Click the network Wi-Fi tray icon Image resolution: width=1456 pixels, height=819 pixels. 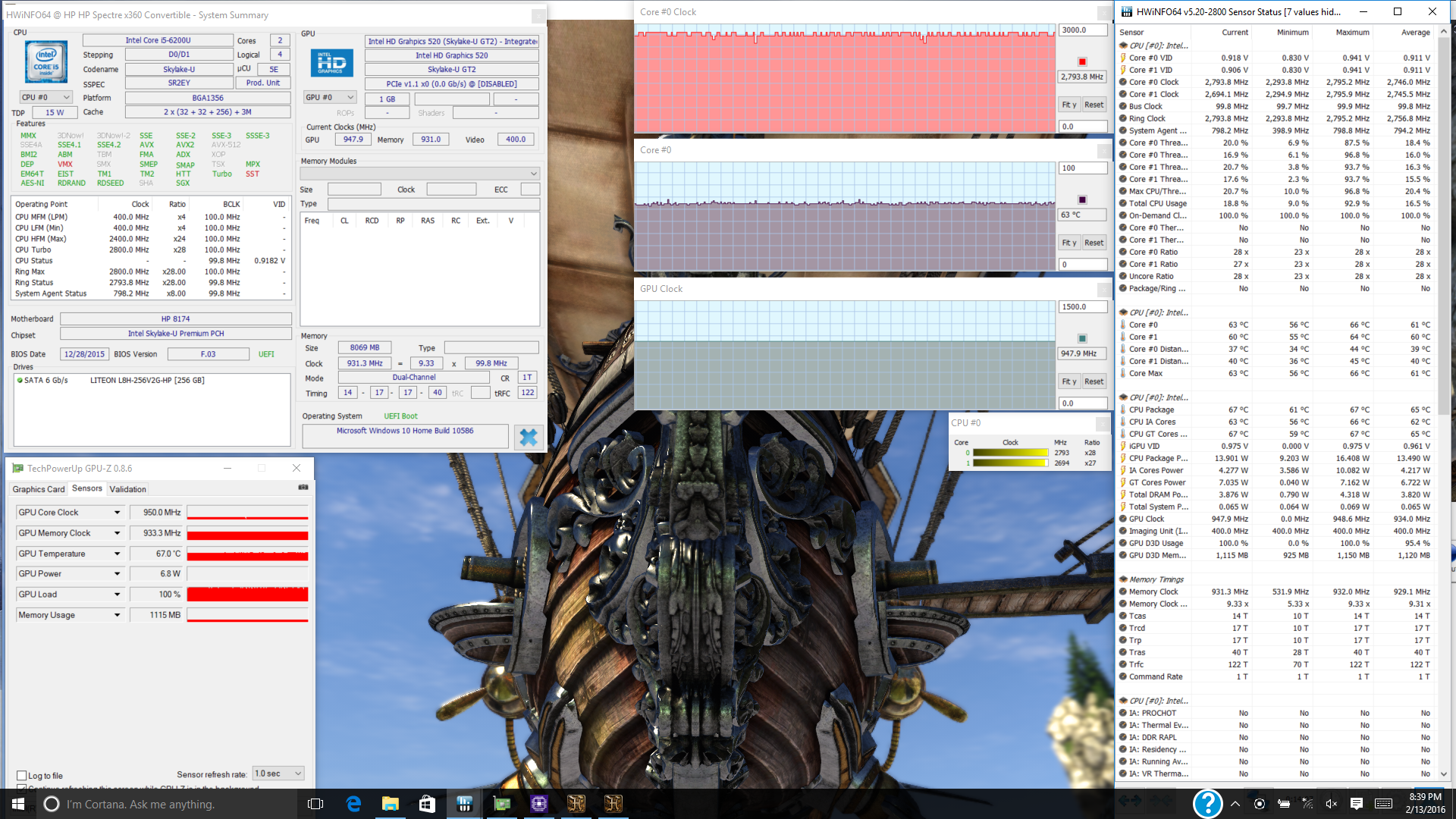(1307, 804)
